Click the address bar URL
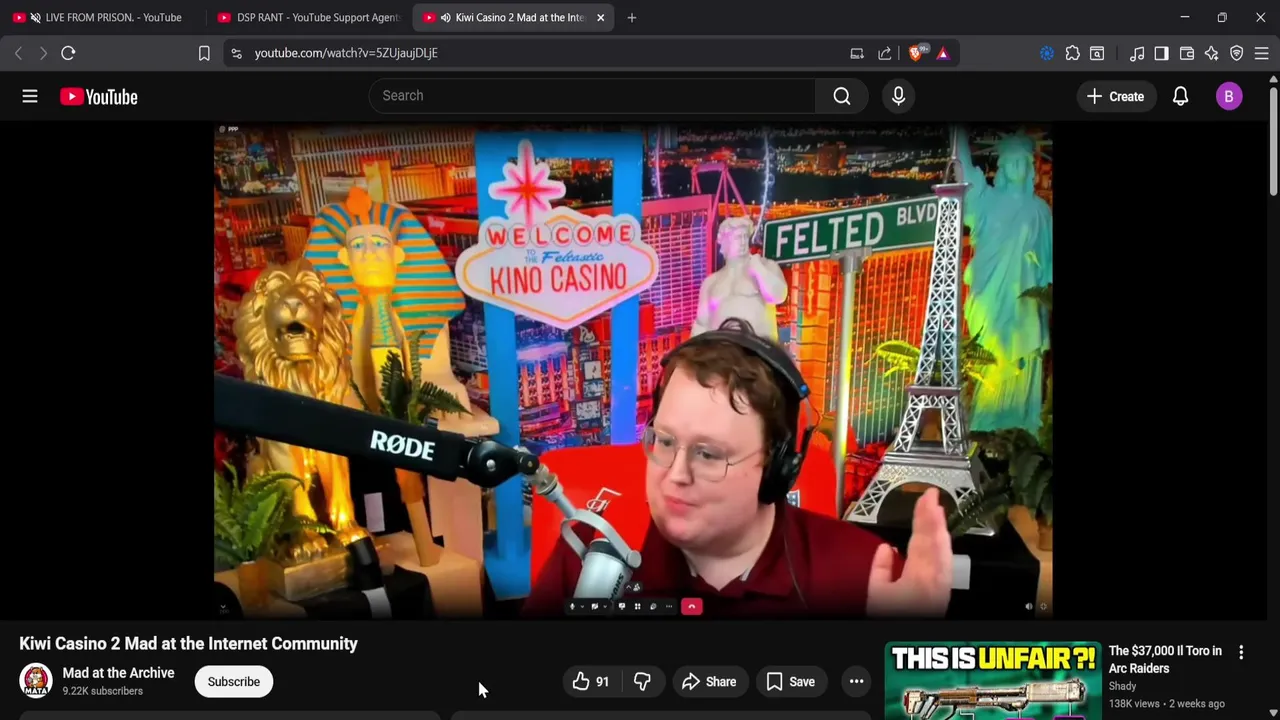This screenshot has height=720, width=1280. click(x=346, y=53)
